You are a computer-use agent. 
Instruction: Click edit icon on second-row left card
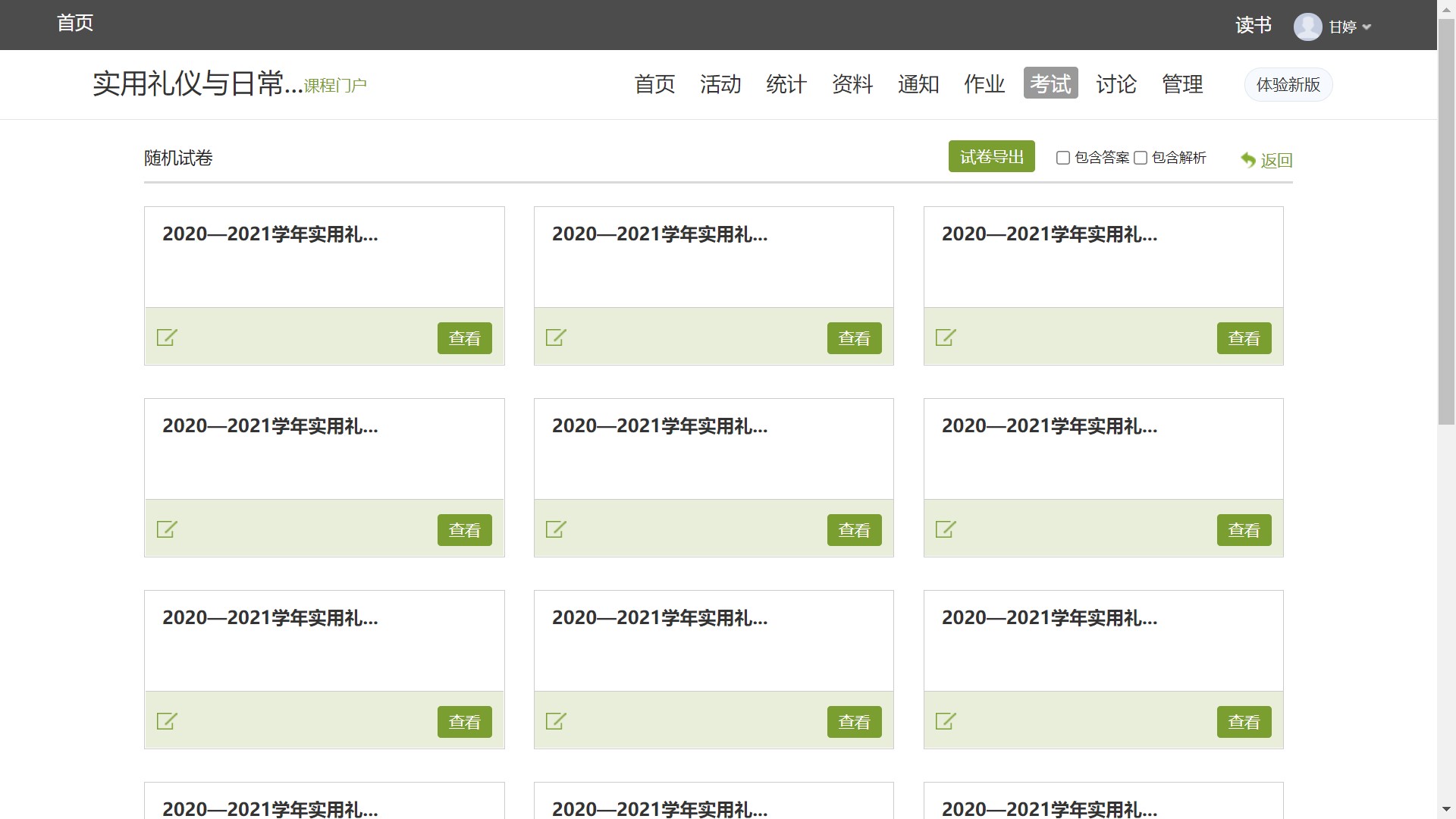pyautogui.click(x=167, y=529)
